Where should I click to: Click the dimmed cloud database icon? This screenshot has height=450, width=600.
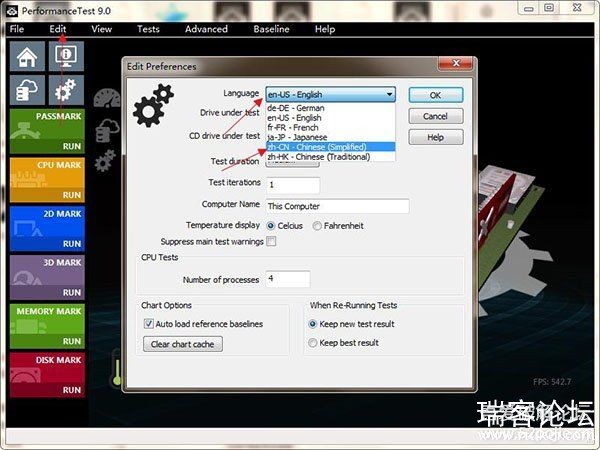107,130
